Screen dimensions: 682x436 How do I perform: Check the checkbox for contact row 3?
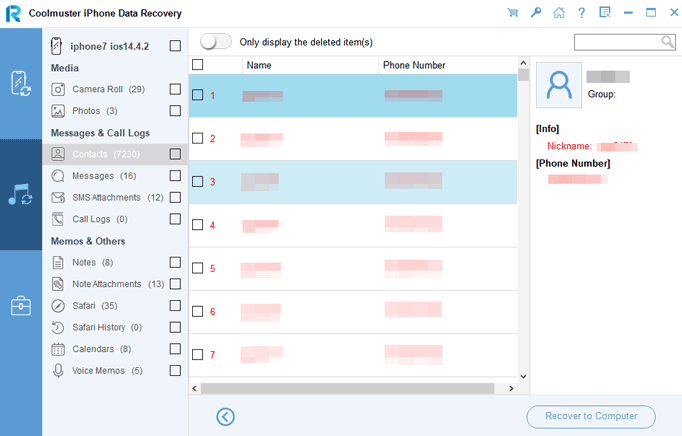pos(197,181)
